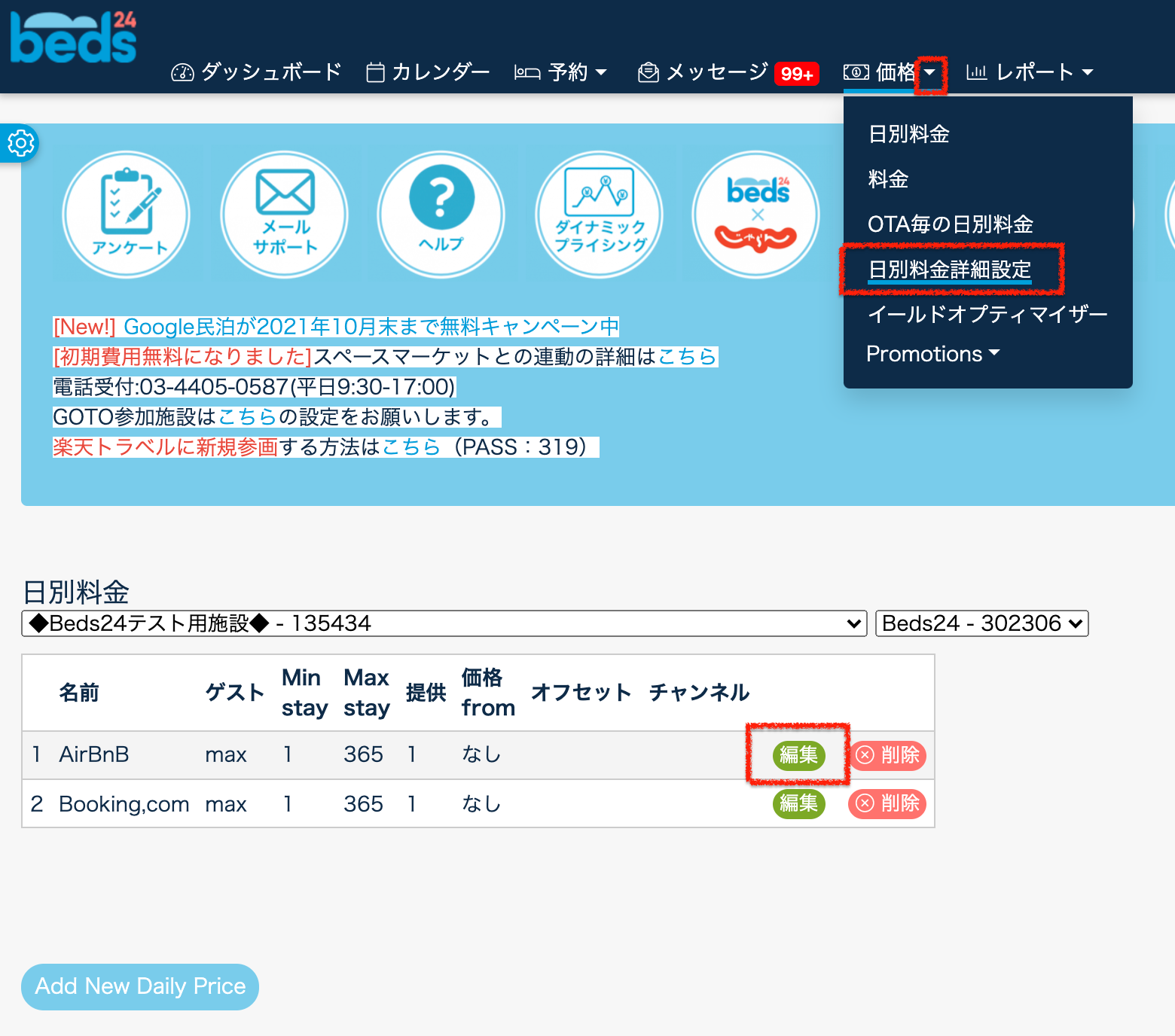Click the 99+ messages badge
The width and height of the screenshot is (1175, 1036).
796,73
